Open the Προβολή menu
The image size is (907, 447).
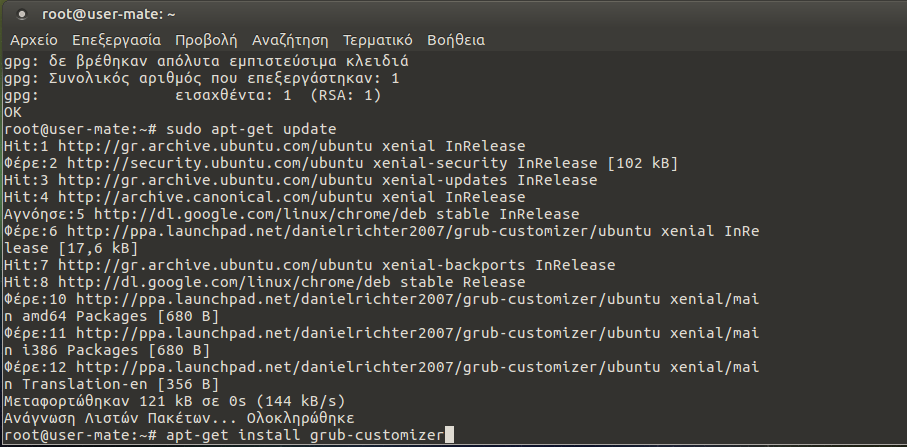tap(205, 41)
